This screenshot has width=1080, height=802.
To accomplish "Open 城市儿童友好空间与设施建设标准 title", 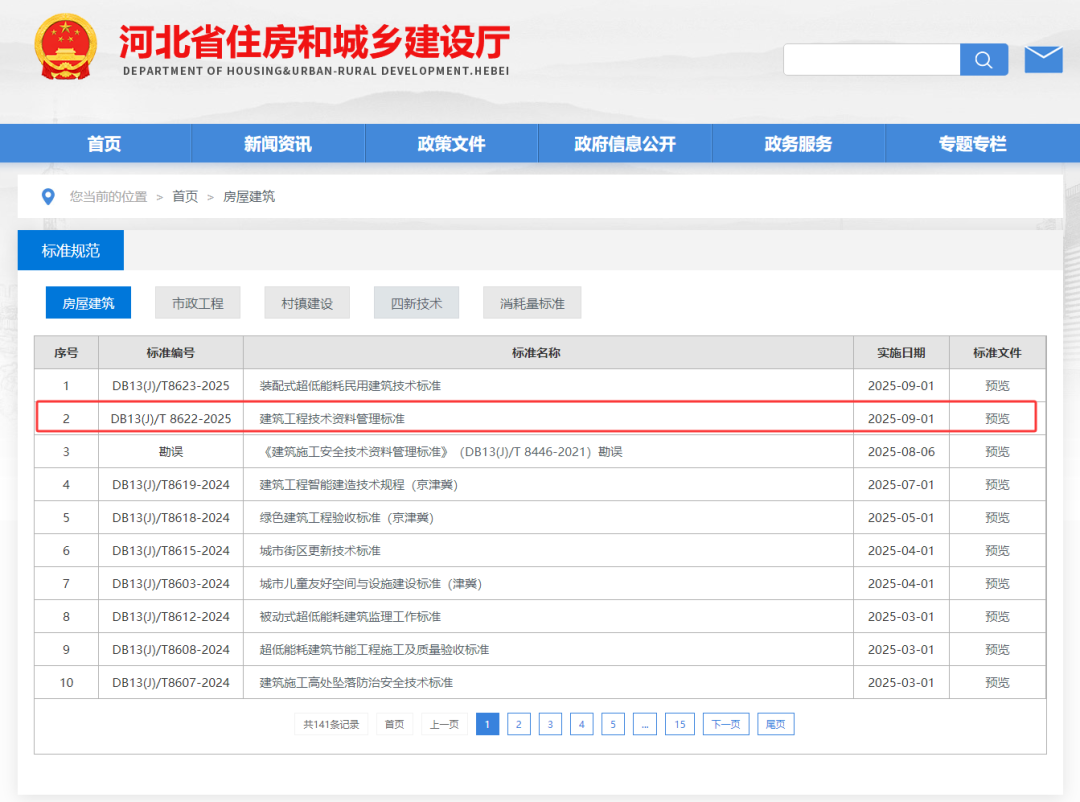I will 371,584.
